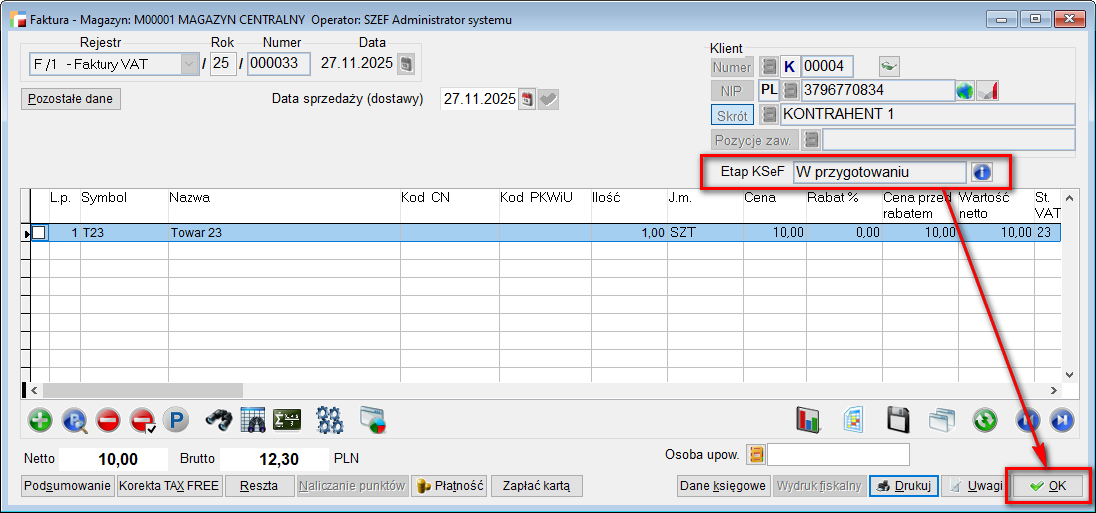Click the floppy disk save icon
This screenshot has height=513, width=1096.
(898, 419)
